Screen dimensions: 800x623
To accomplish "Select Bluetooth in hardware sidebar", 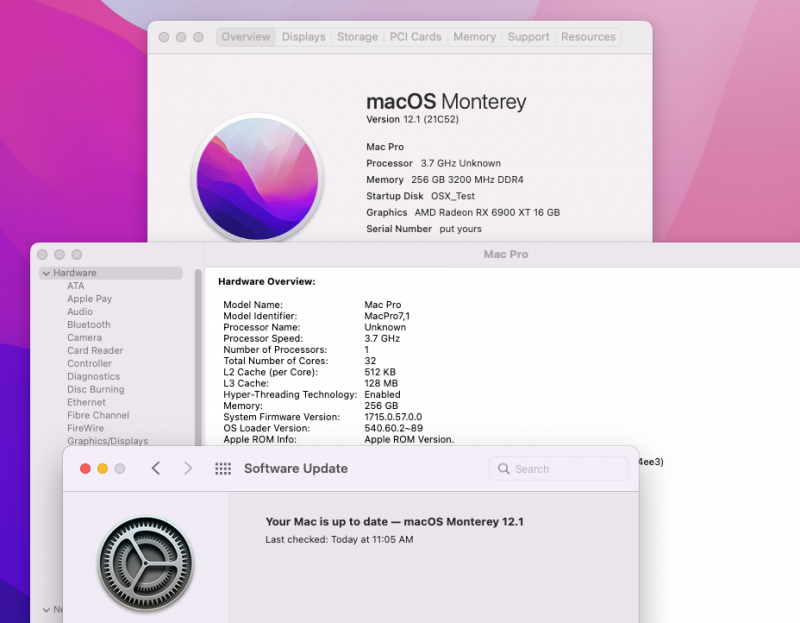I will point(89,325).
